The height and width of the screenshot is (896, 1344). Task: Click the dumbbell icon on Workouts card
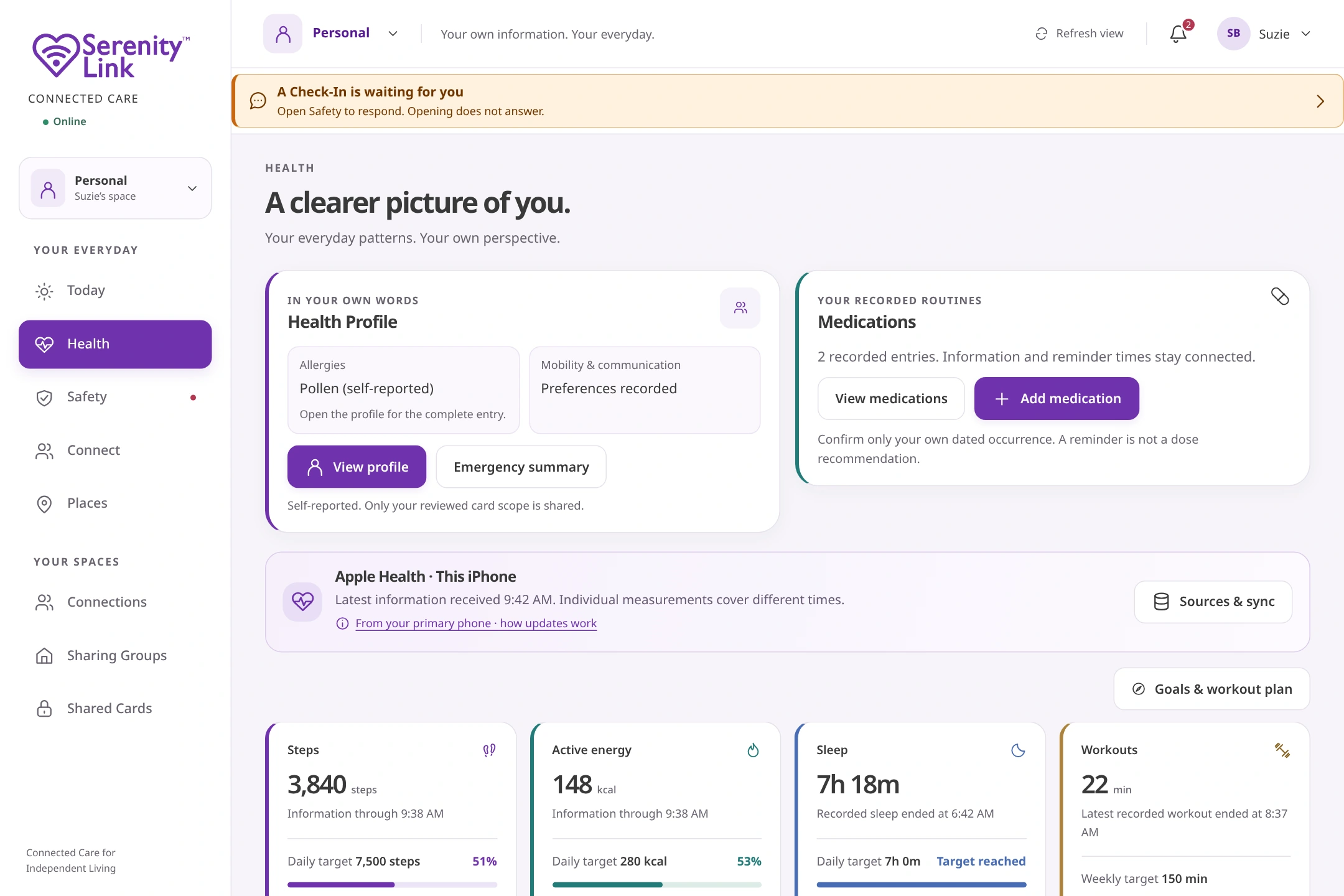coord(1282,750)
